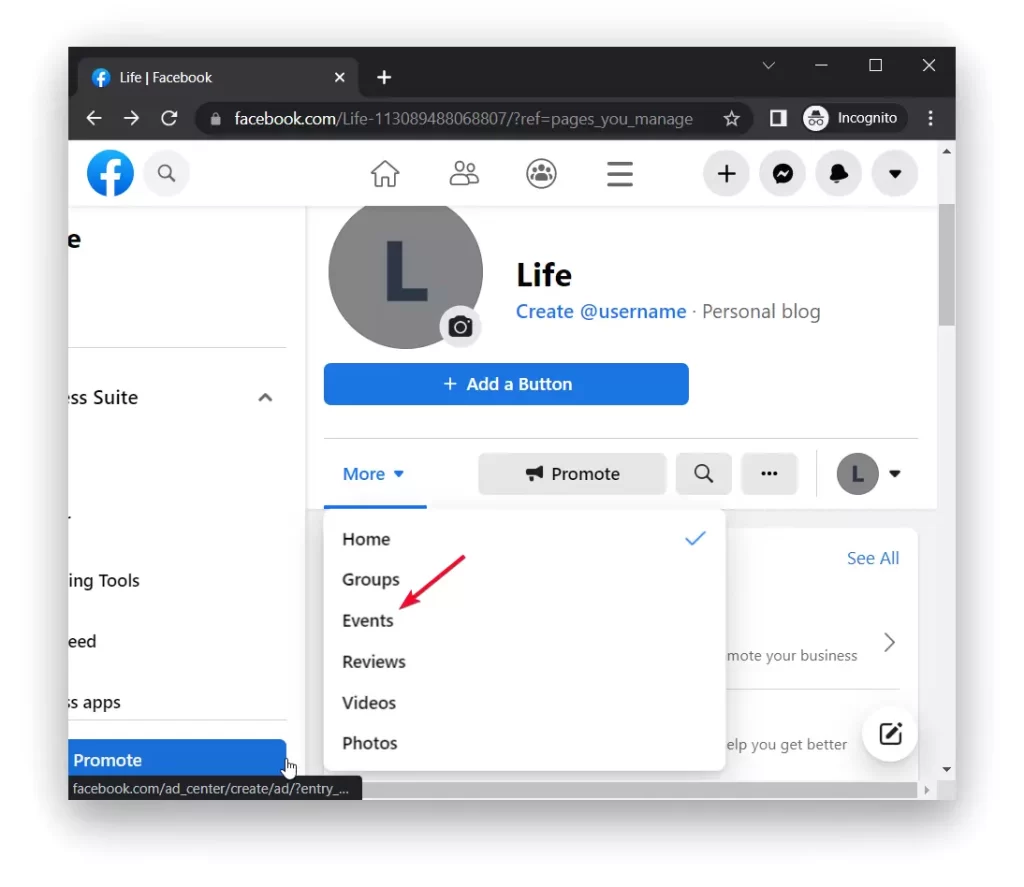Click the See All link

(872, 558)
